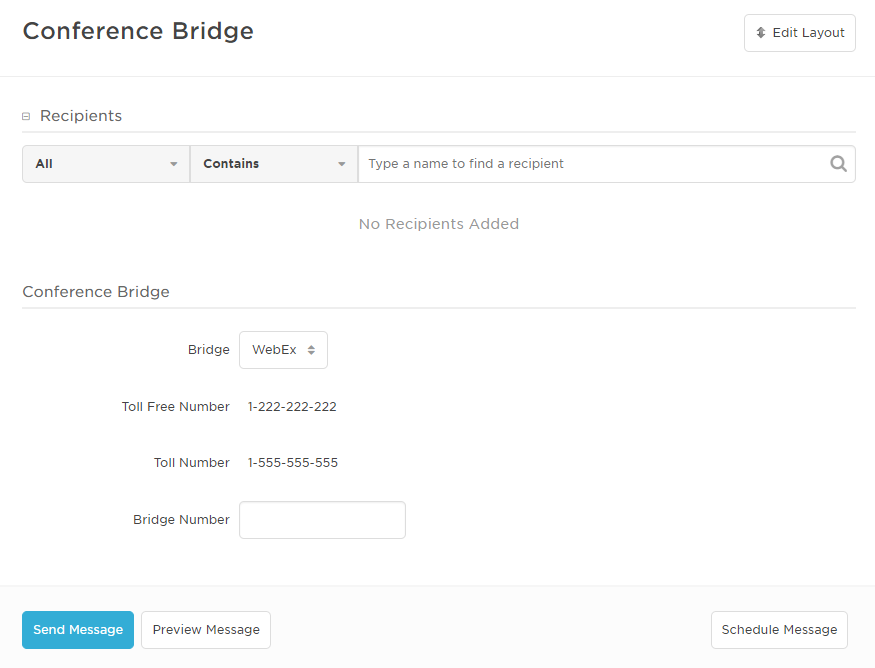Click Schedule Message button

(x=779, y=630)
